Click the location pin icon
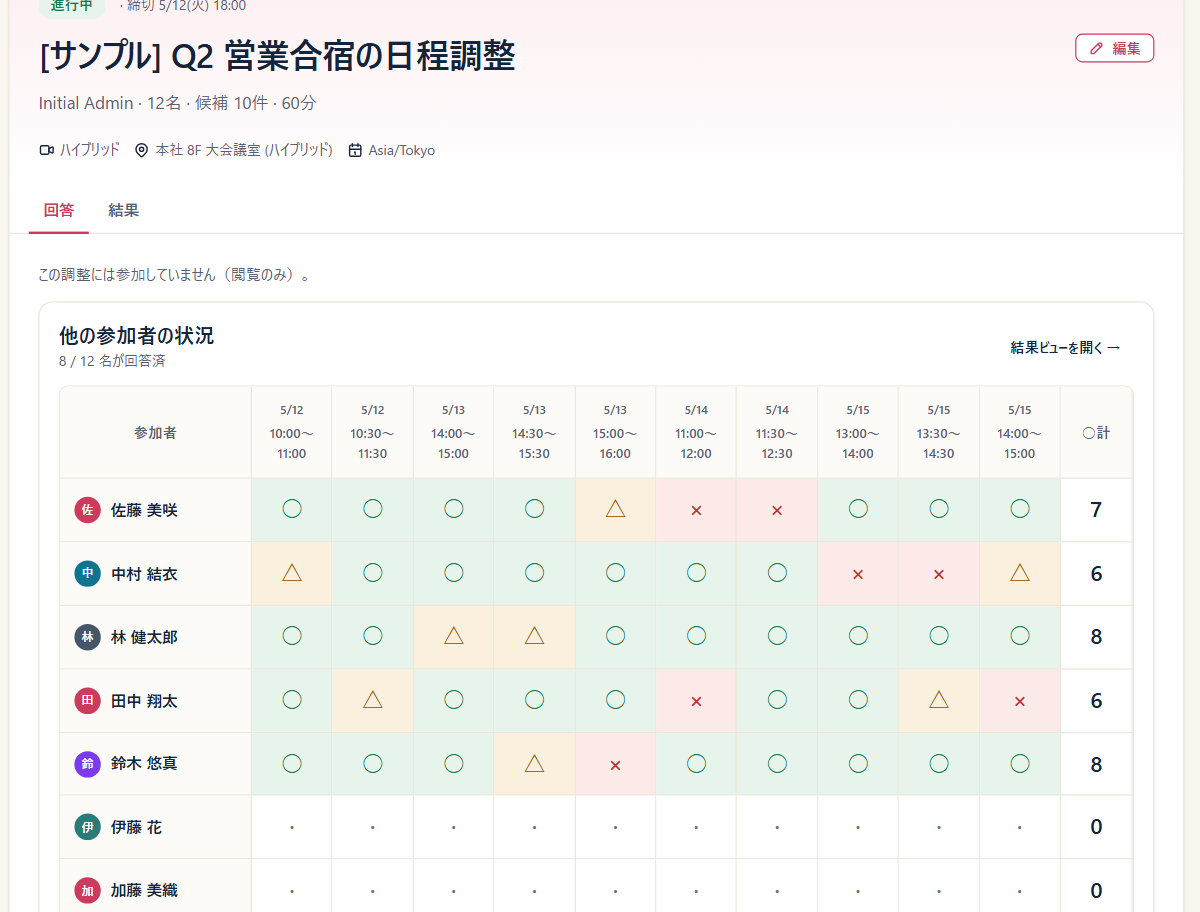The height and width of the screenshot is (912, 1200). point(142,150)
